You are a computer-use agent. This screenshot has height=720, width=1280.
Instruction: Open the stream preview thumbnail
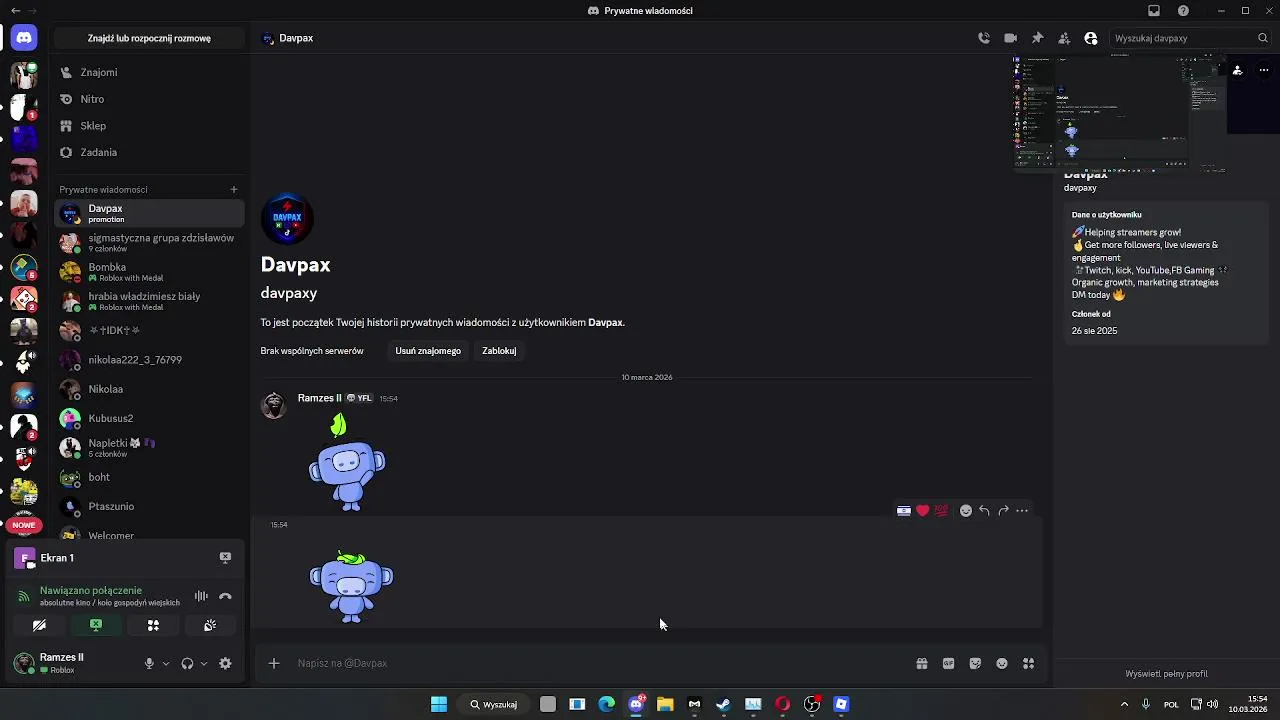click(x=1119, y=114)
